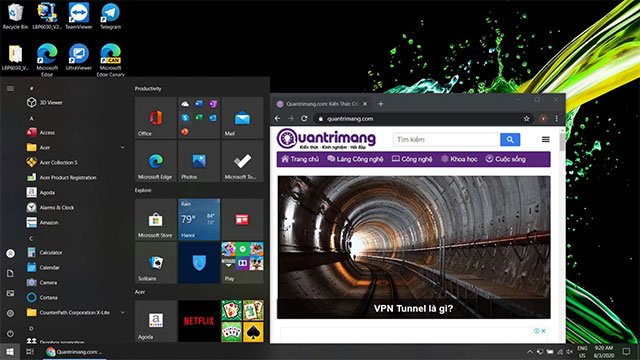Select the Quantrimang.com browser tab
The width and height of the screenshot is (640, 360).
click(x=322, y=104)
